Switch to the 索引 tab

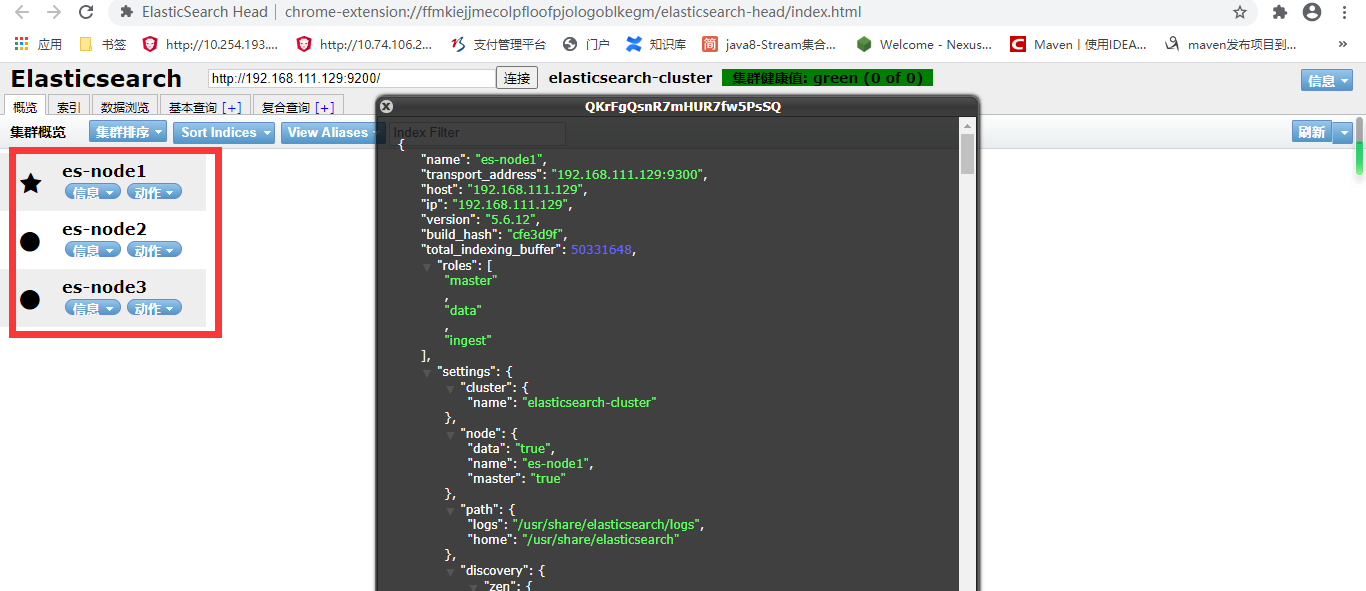point(69,107)
